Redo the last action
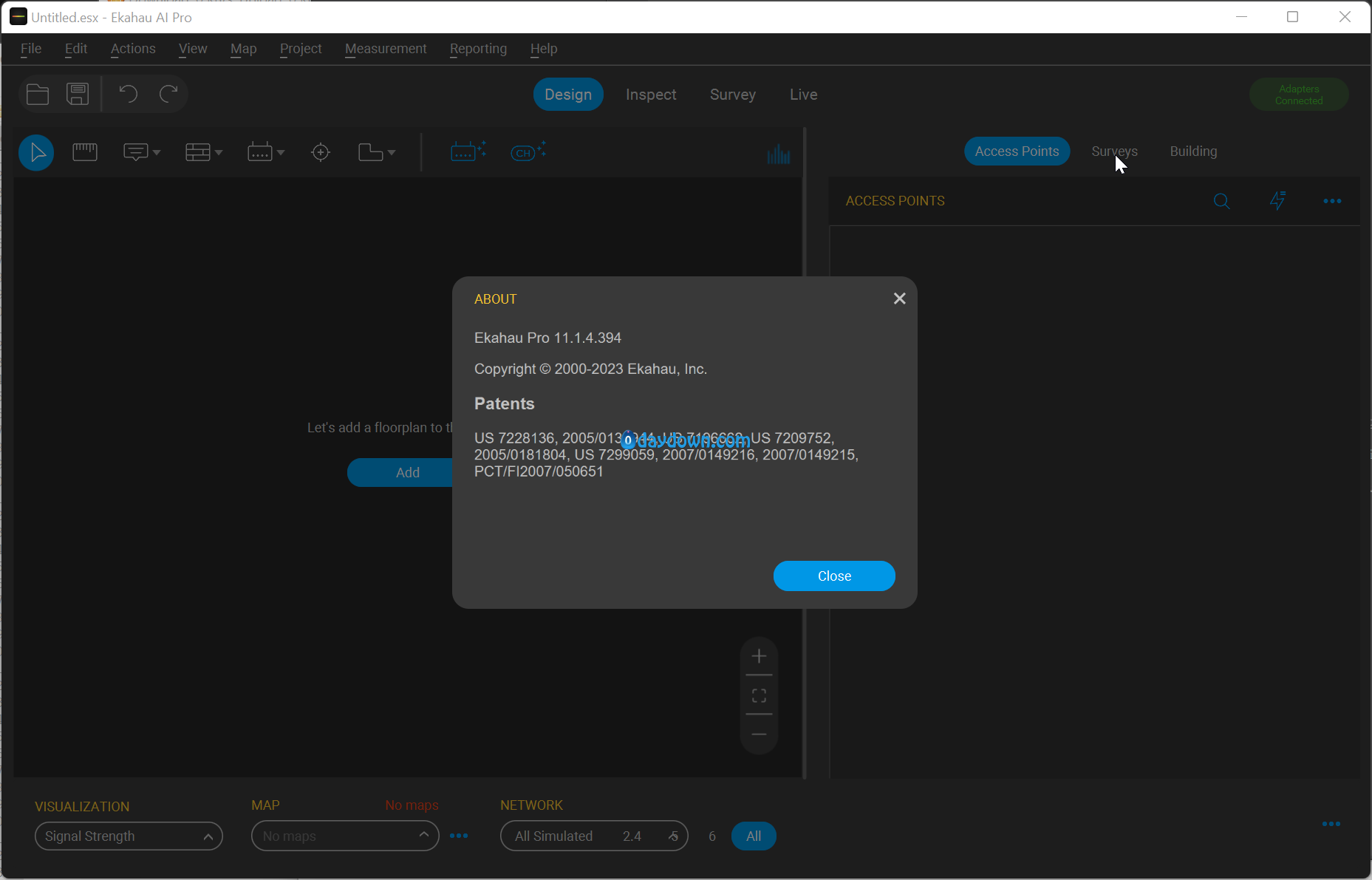This screenshot has height=880, width=1372. pyautogui.click(x=169, y=94)
